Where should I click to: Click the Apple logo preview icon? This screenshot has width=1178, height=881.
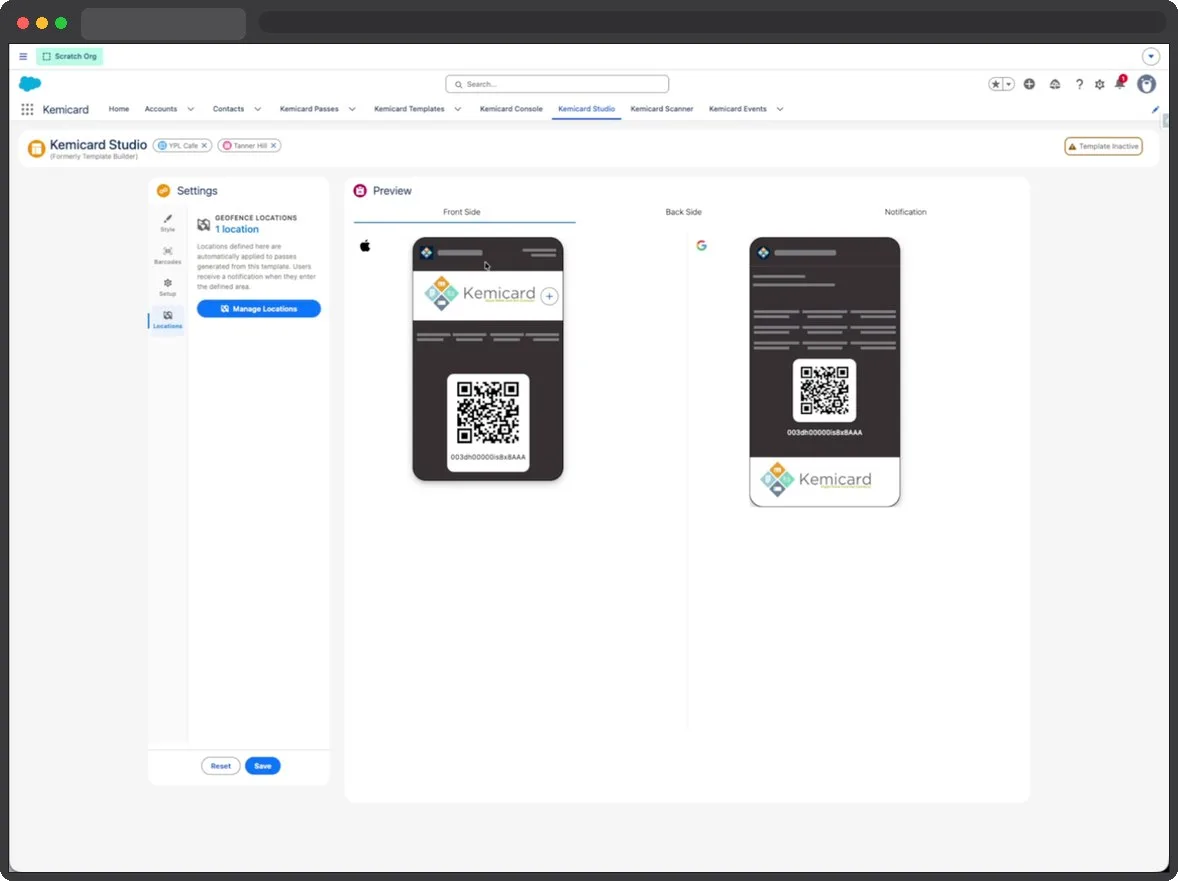[365, 246]
